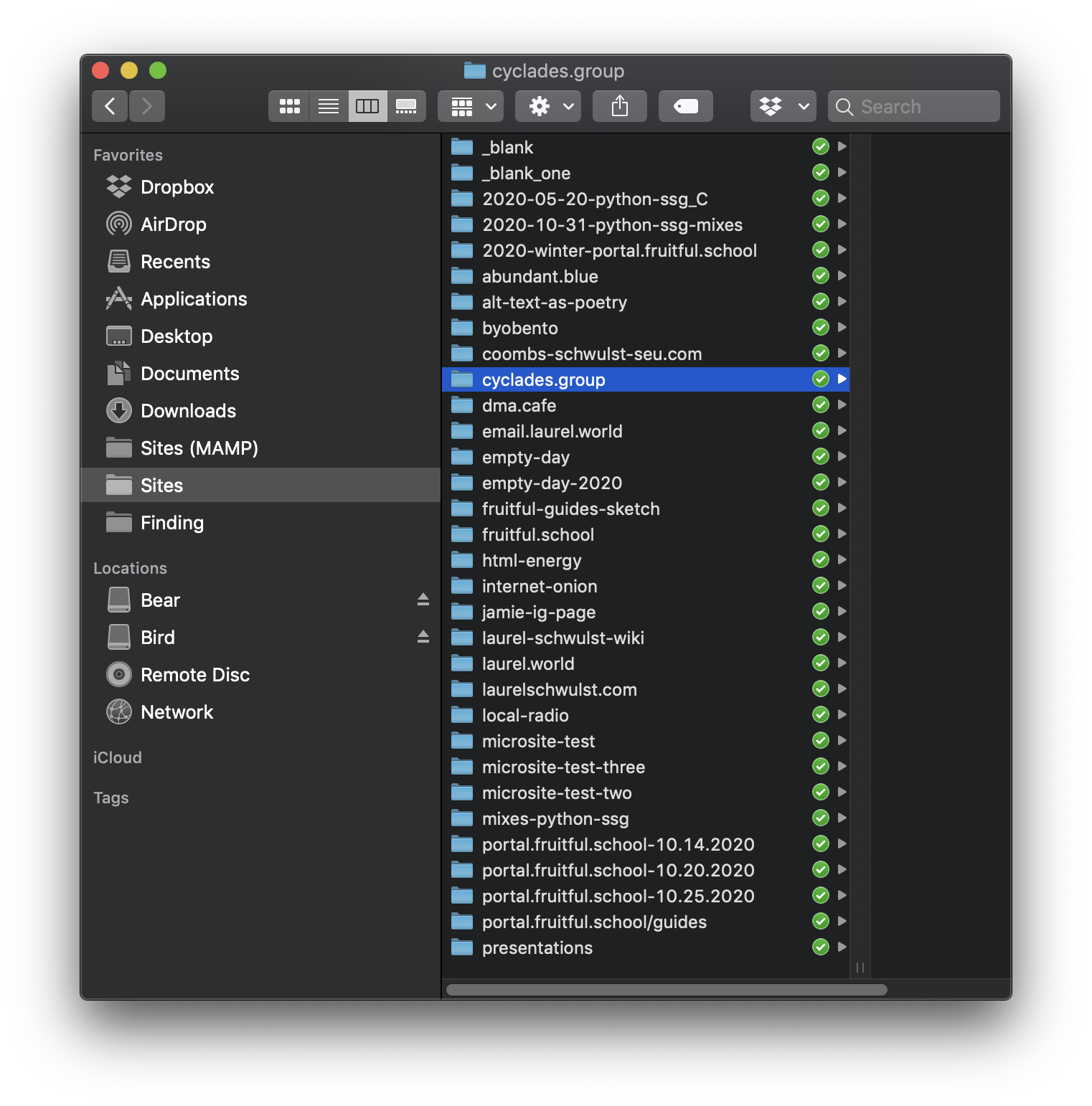Screen dimensions: 1092x1106
Task: Select the presentations folder
Action: tap(537, 947)
